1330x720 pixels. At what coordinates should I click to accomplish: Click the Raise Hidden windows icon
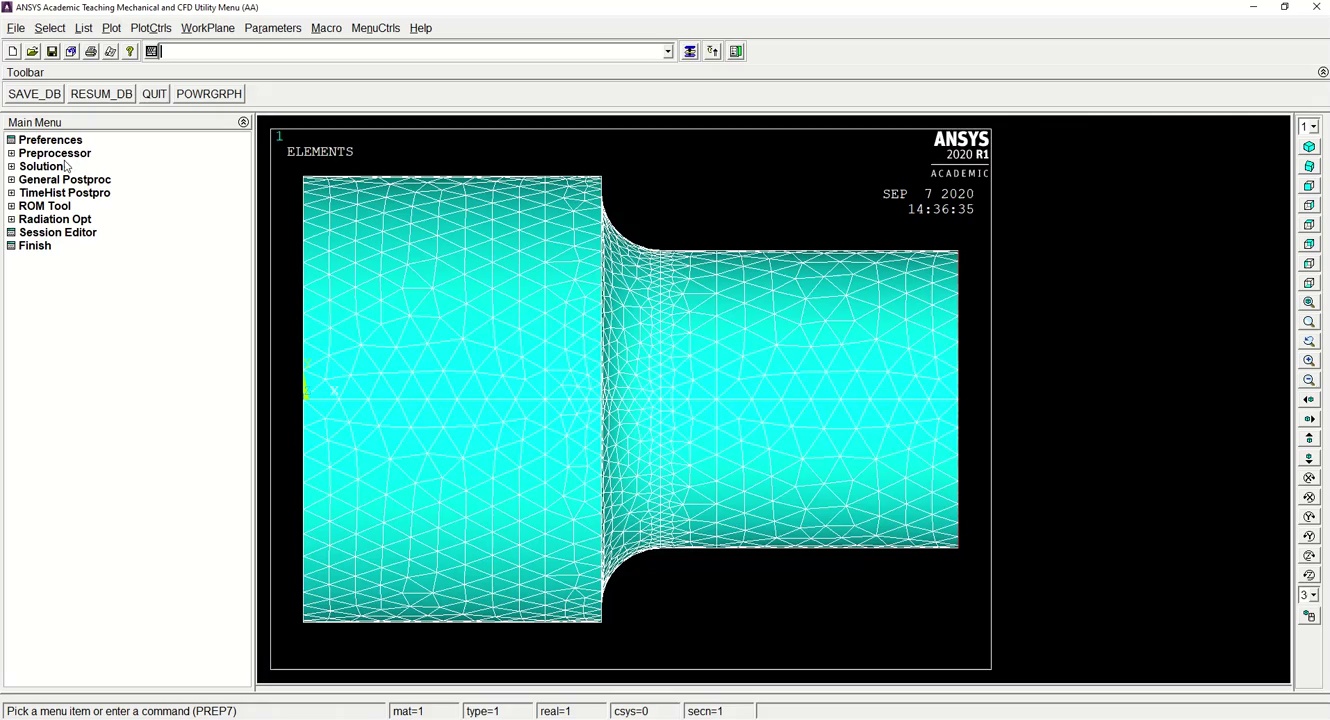coord(690,52)
